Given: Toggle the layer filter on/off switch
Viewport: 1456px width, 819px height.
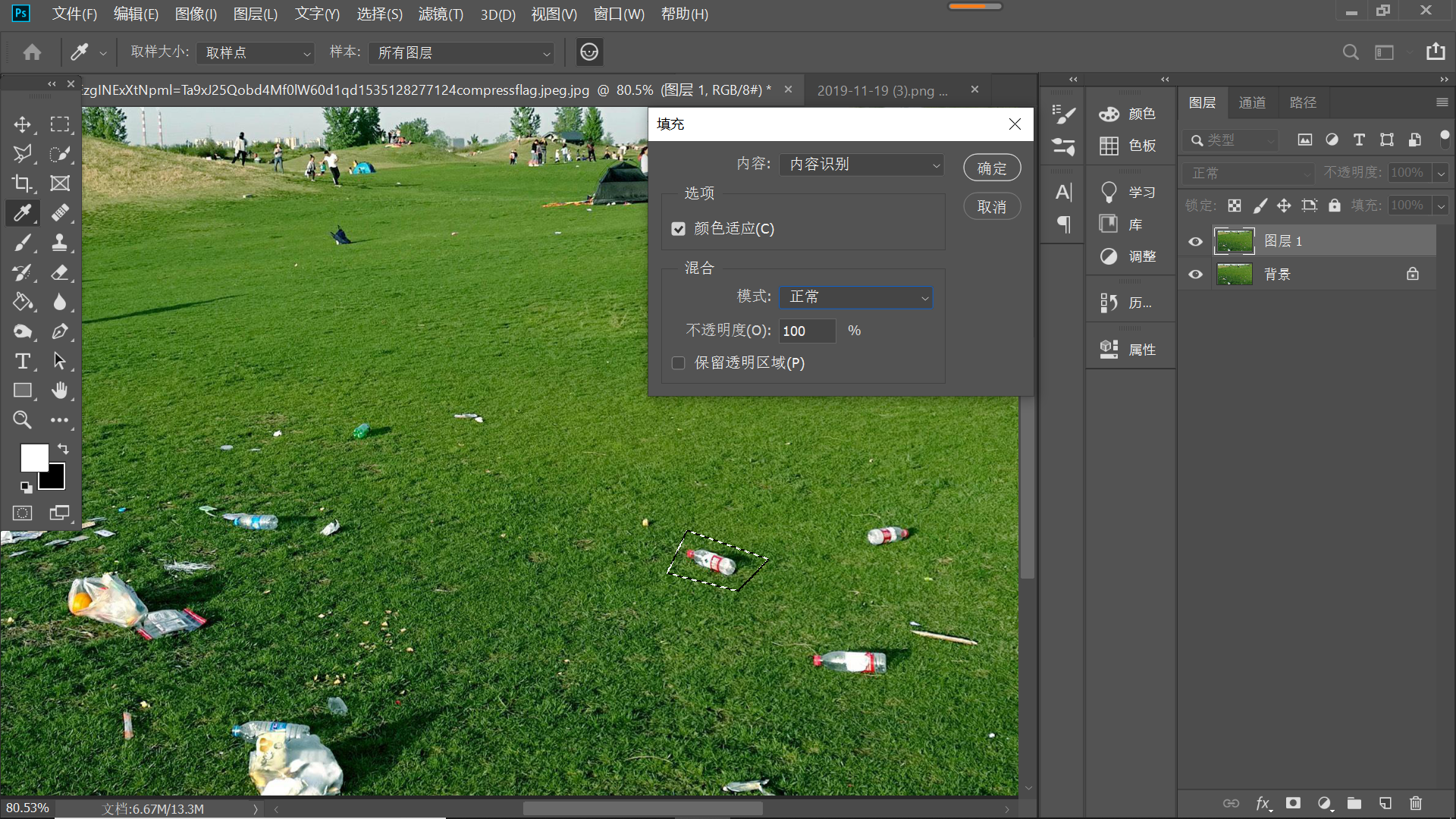Looking at the screenshot, I should click(x=1445, y=139).
